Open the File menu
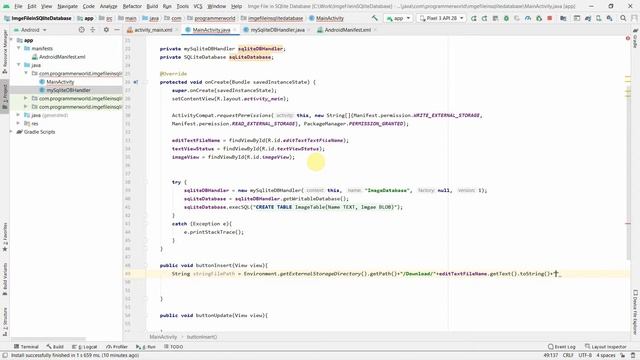640x360 pixels. pos(18,6)
